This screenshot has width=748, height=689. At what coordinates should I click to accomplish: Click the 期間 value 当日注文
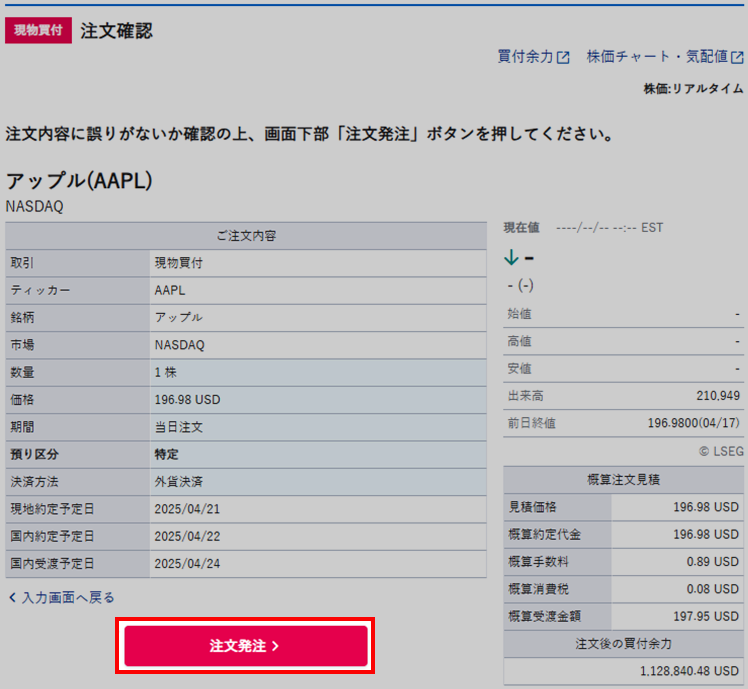click(x=179, y=427)
